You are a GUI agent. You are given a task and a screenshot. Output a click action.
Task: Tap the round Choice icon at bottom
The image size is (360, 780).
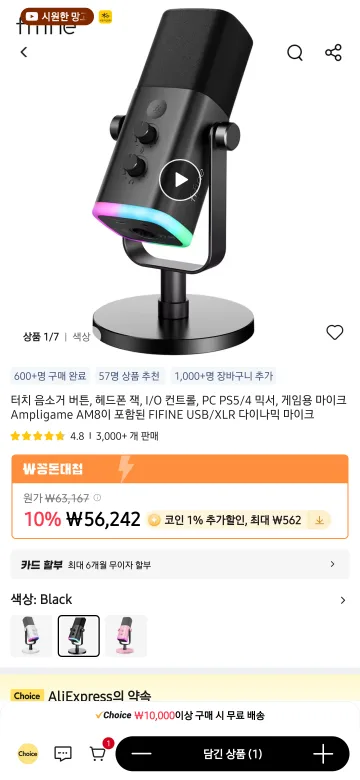pos(28,754)
